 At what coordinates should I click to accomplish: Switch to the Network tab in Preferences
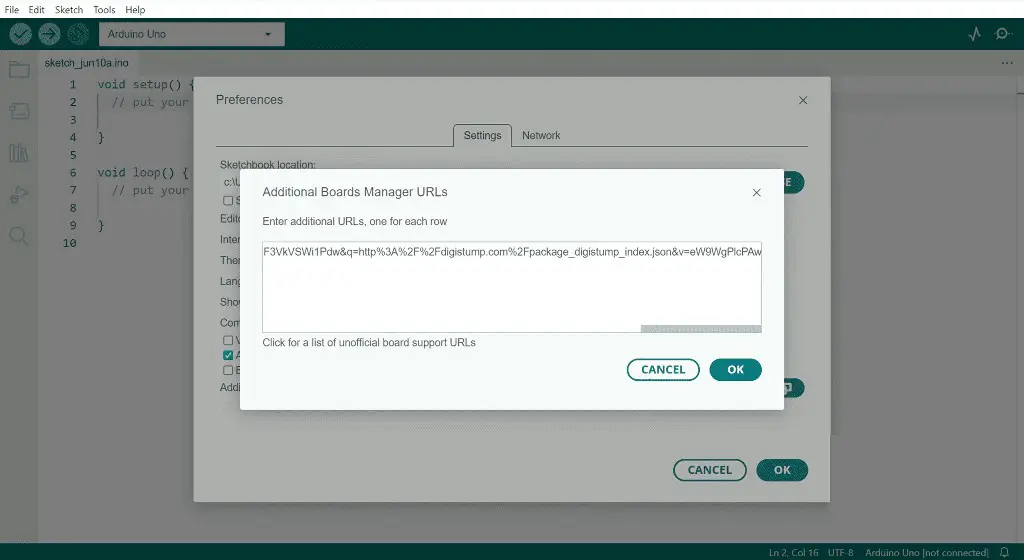pos(541,136)
